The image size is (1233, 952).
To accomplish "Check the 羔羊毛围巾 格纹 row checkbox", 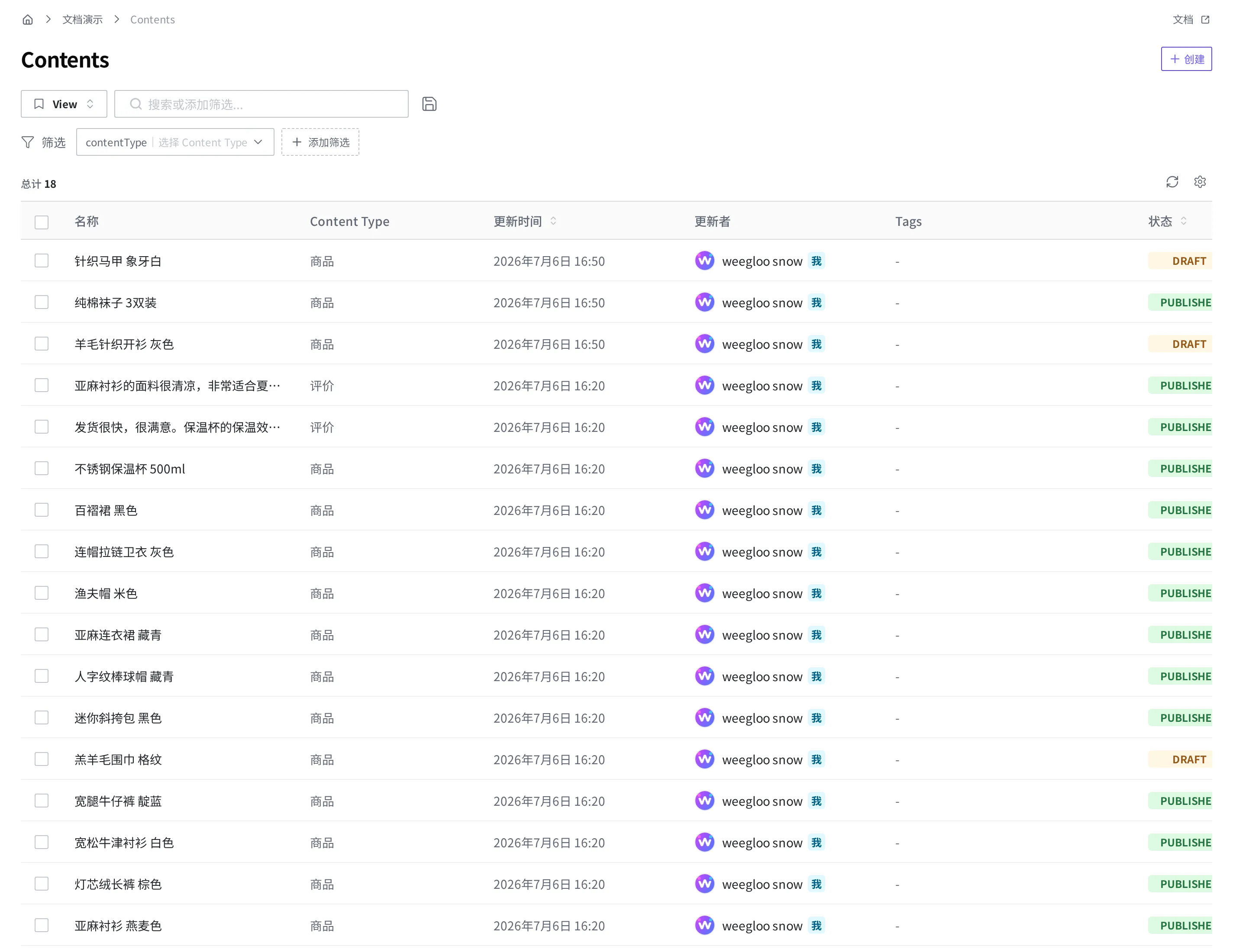I will coord(41,759).
